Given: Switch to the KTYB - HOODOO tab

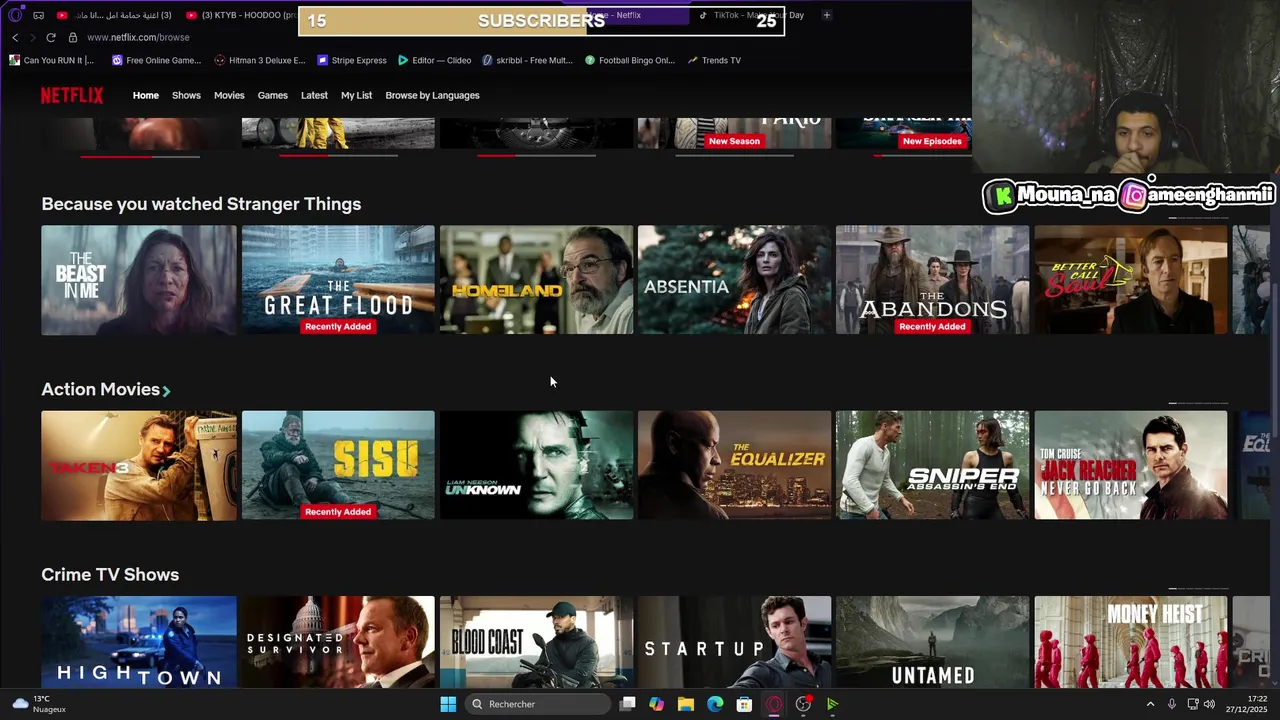Looking at the screenshot, I should (x=241, y=15).
